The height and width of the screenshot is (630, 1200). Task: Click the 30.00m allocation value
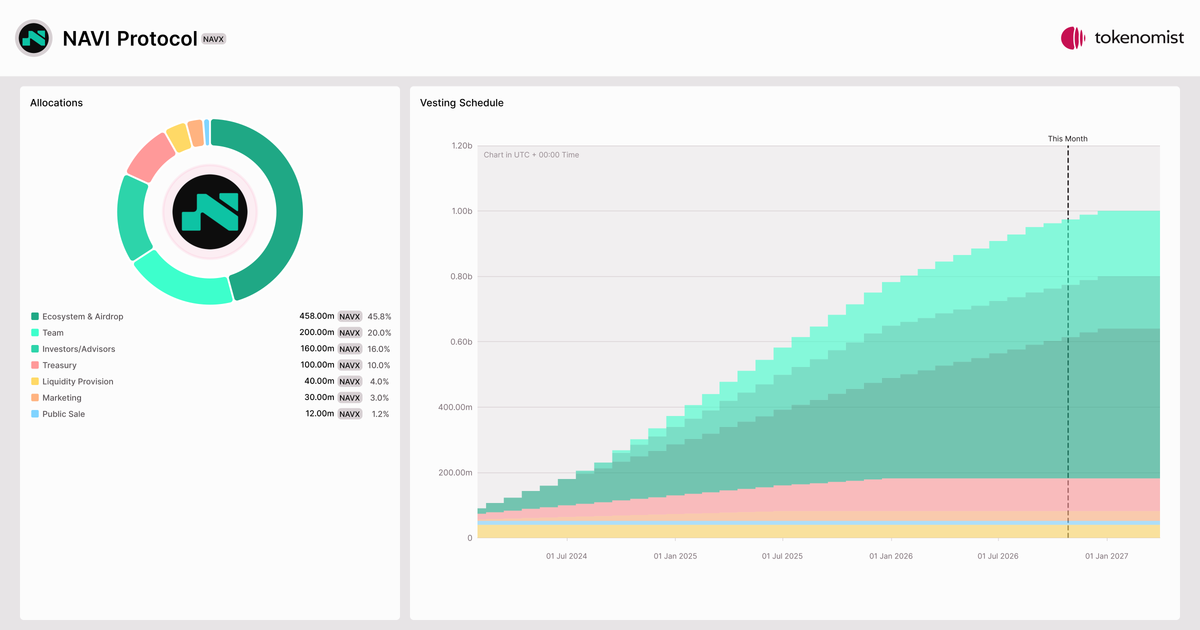(319, 398)
